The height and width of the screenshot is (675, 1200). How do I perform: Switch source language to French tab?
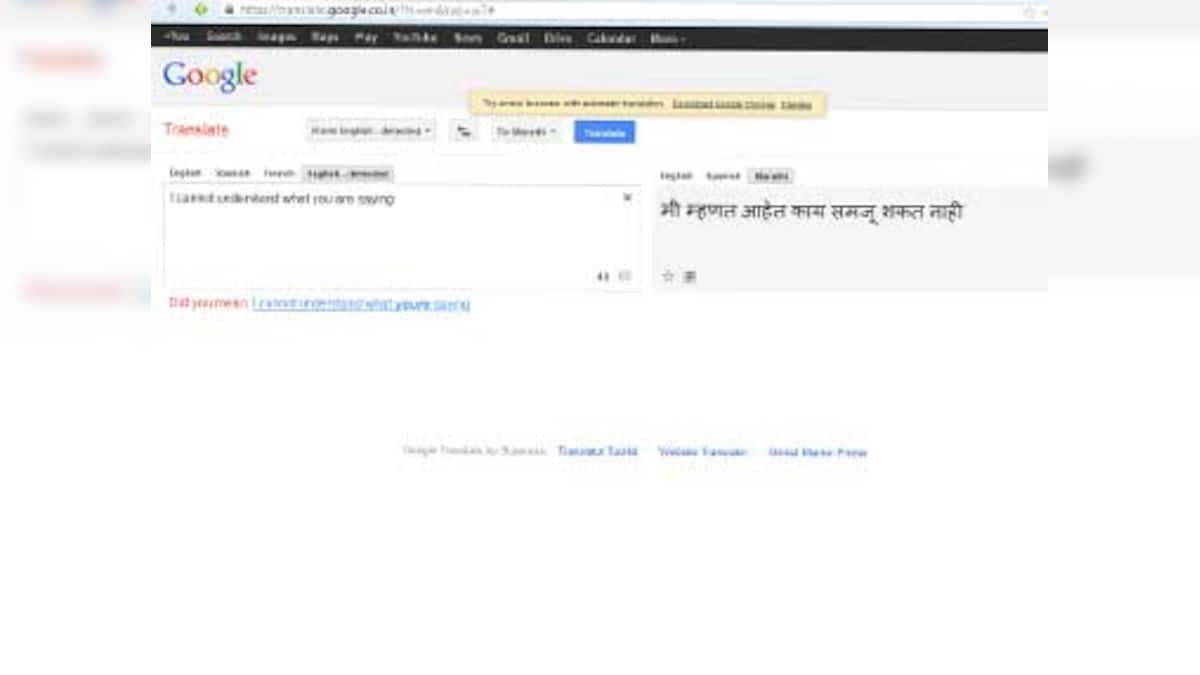tap(279, 174)
